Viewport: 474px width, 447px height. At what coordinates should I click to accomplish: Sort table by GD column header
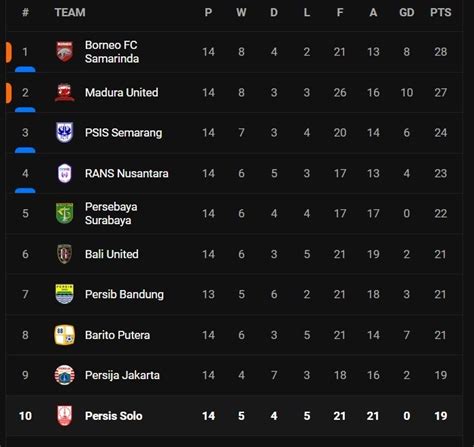coord(407,12)
